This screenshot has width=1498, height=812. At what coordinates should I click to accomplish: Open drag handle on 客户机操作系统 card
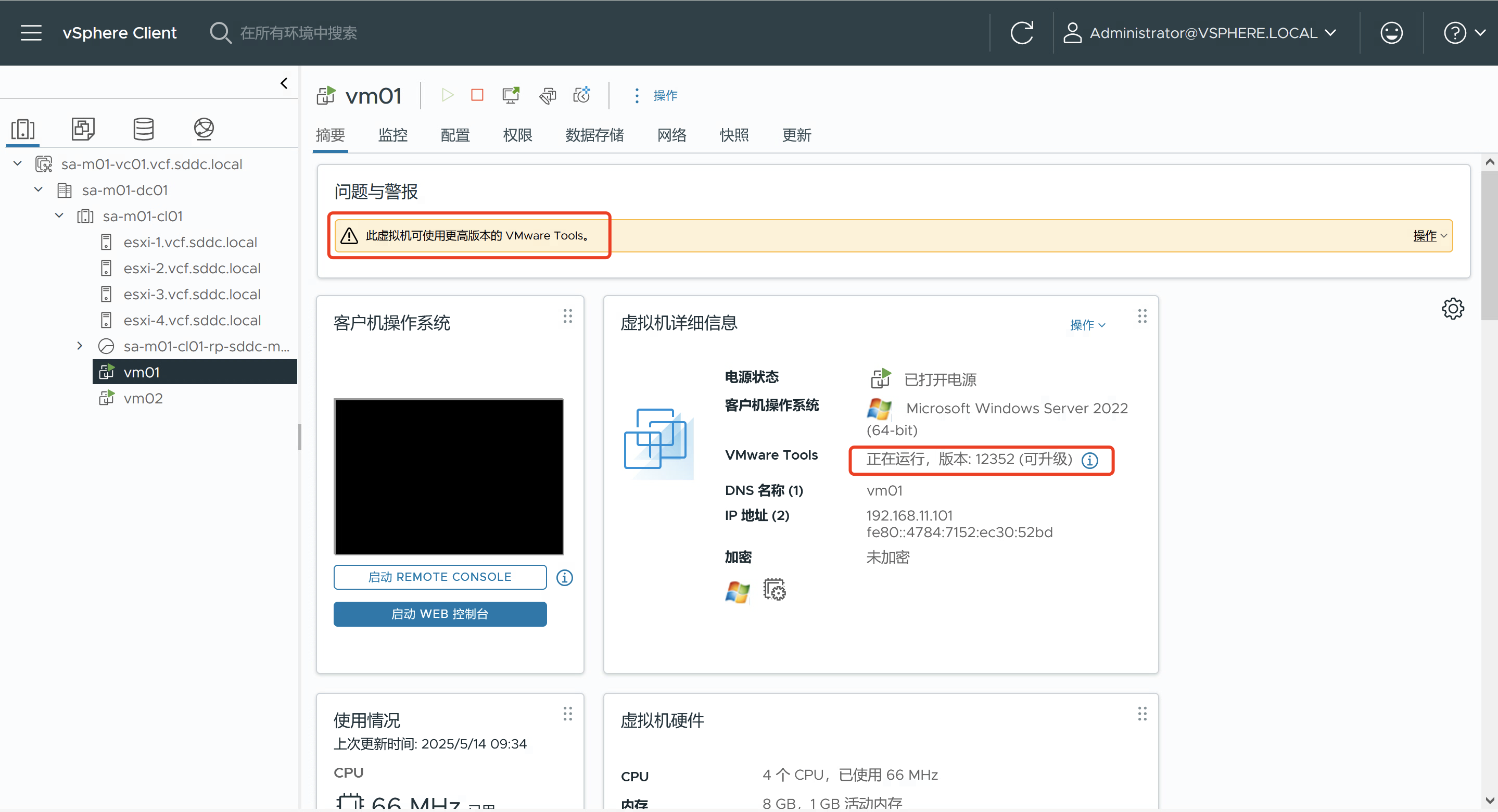click(567, 316)
